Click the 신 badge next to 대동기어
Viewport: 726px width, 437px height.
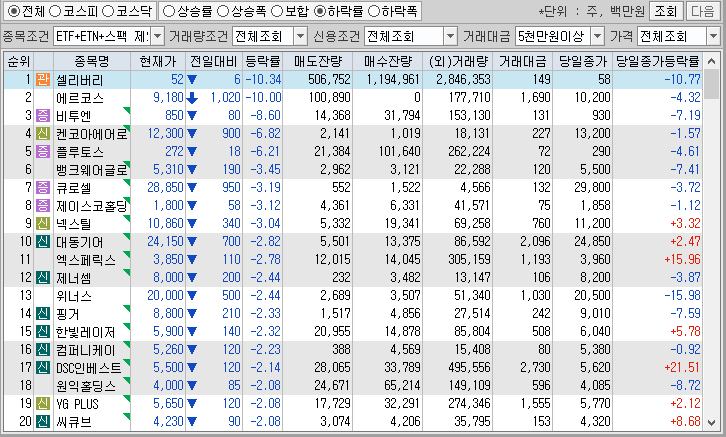[x=43, y=242]
